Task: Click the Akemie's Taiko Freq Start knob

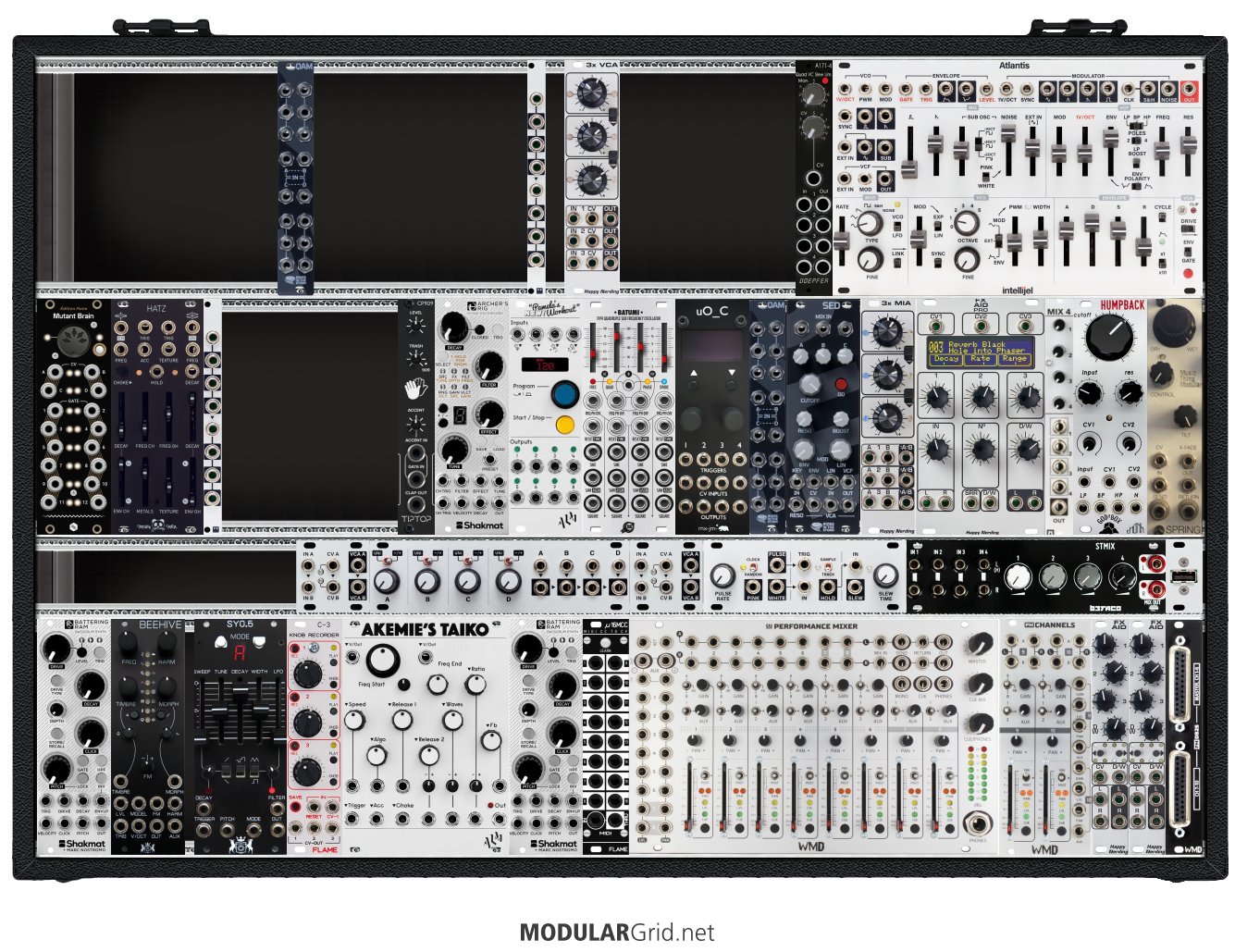Action: [x=378, y=661]
